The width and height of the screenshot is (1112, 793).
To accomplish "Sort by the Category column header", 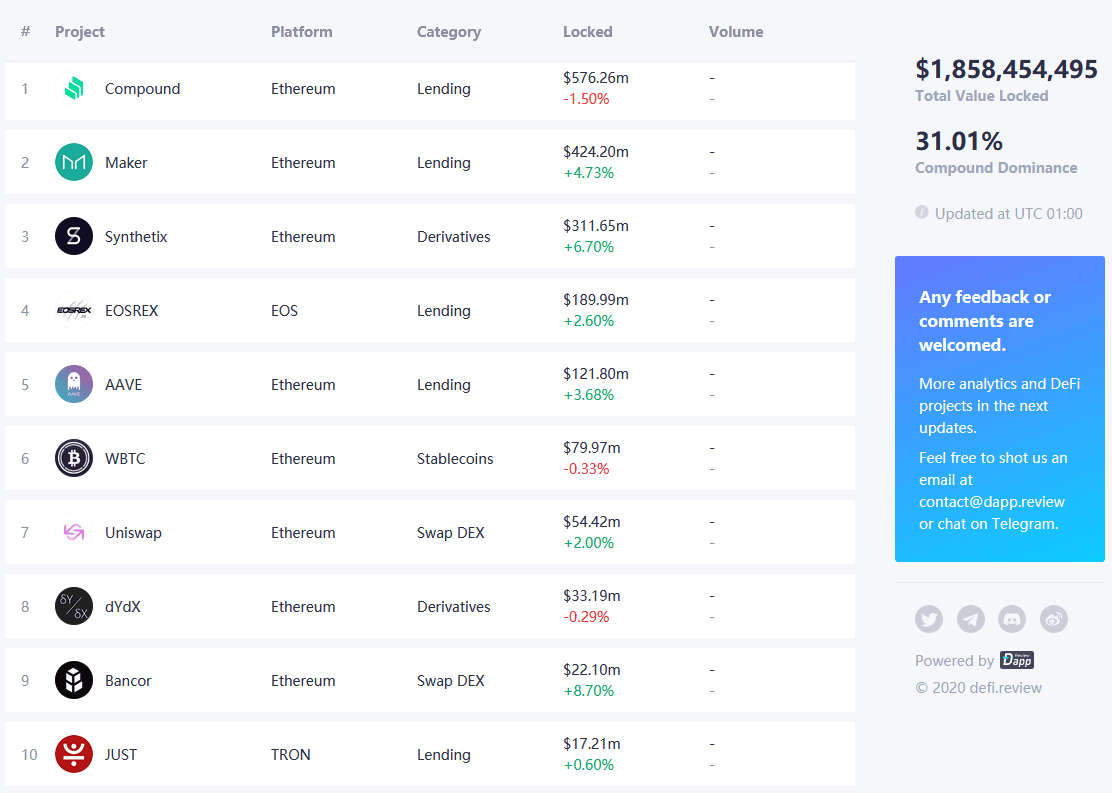I will pyautogui.click(x=448, y=32).
